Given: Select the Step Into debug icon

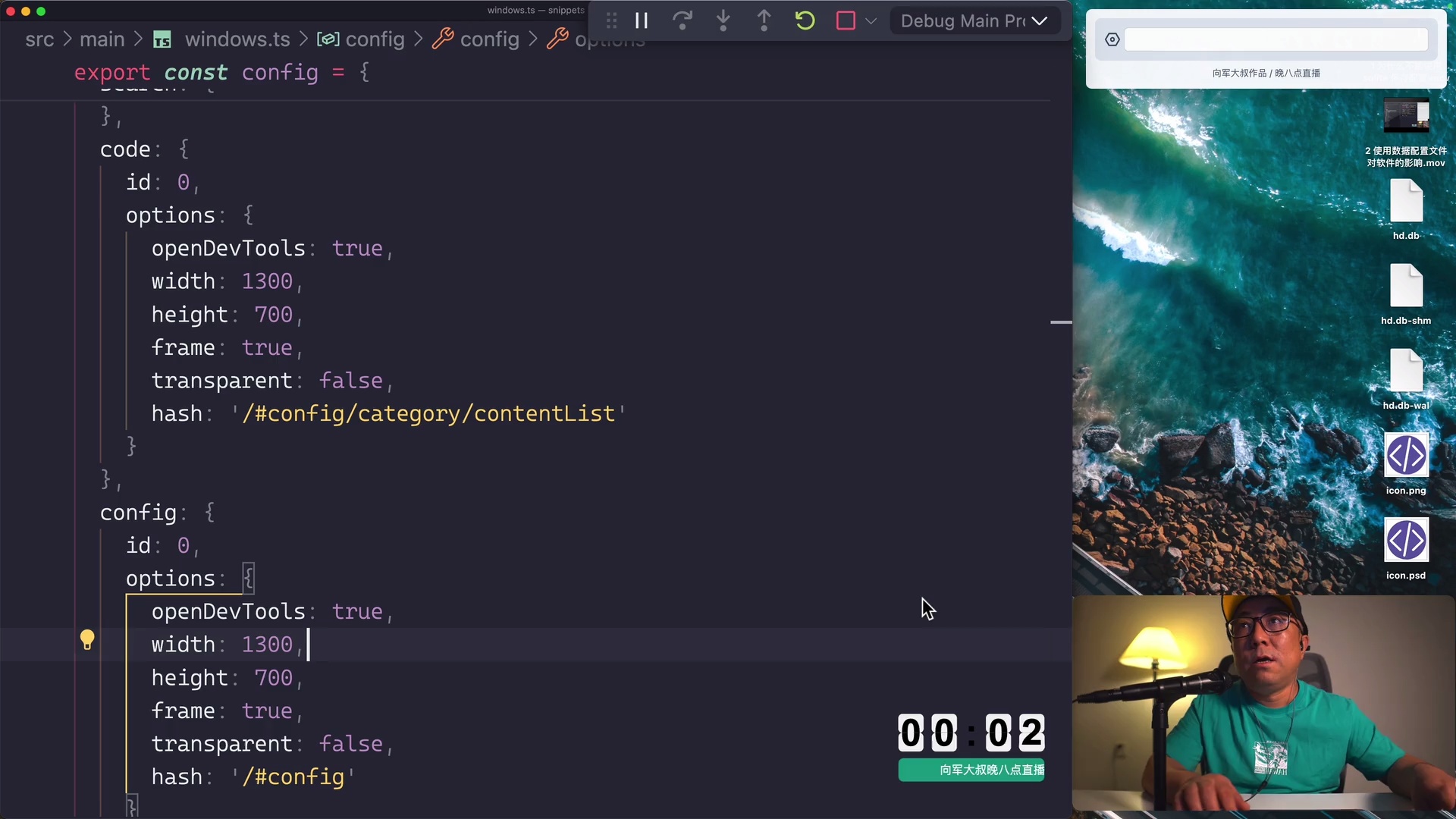Looking at the screenshot, I should coord(723,20).
